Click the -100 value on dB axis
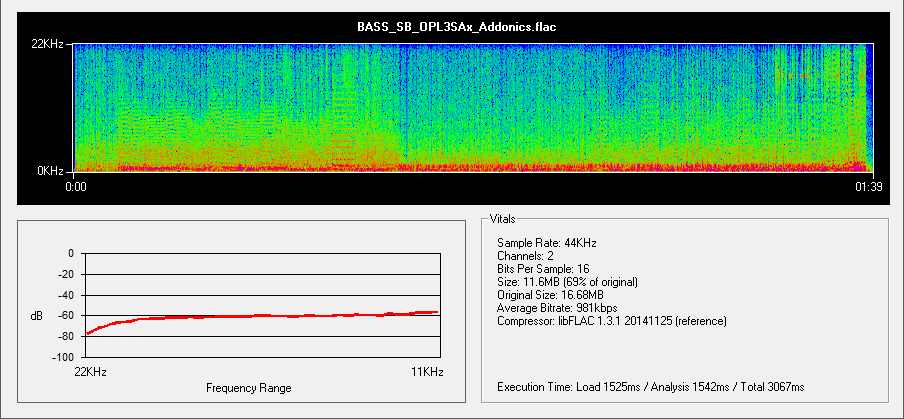Image resolution: width=904 pixels, height=419 pixels. (x=62, y=357)
